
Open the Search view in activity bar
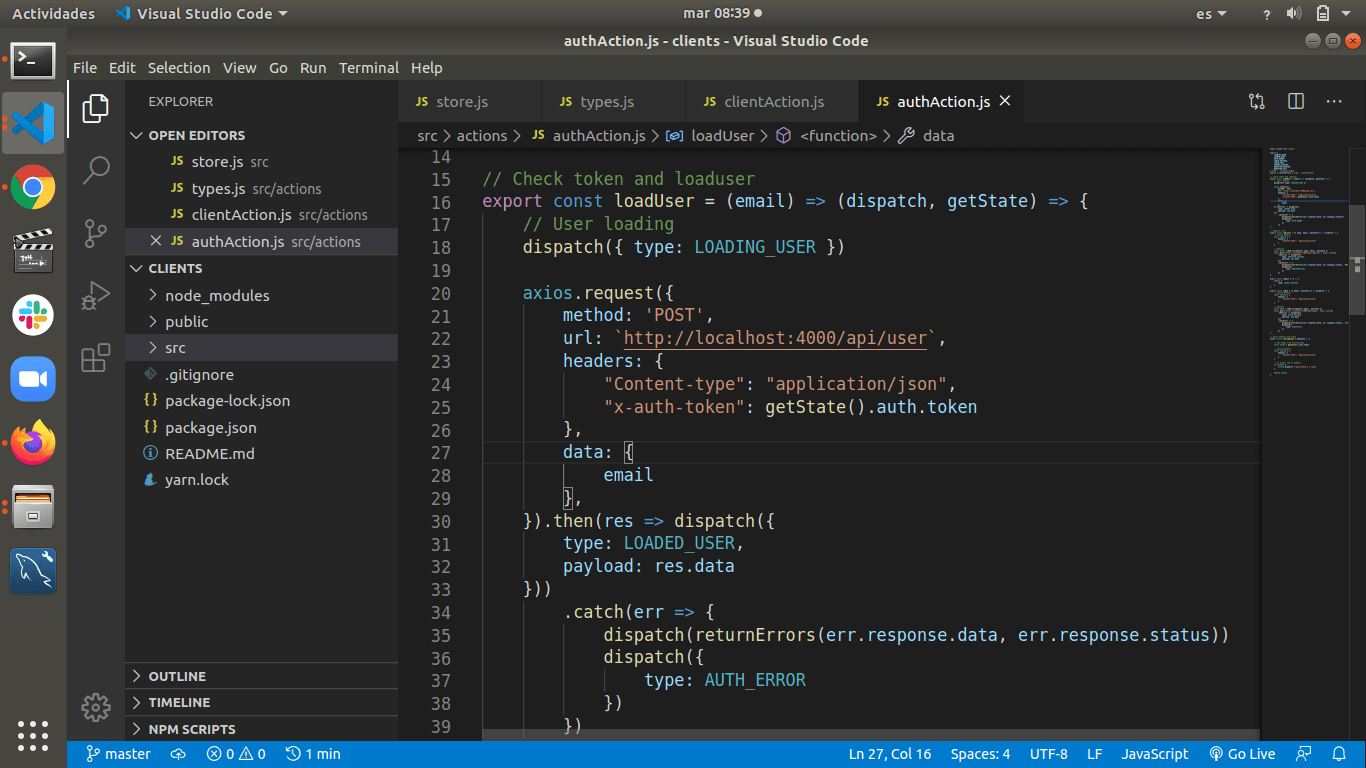[96, 170]
